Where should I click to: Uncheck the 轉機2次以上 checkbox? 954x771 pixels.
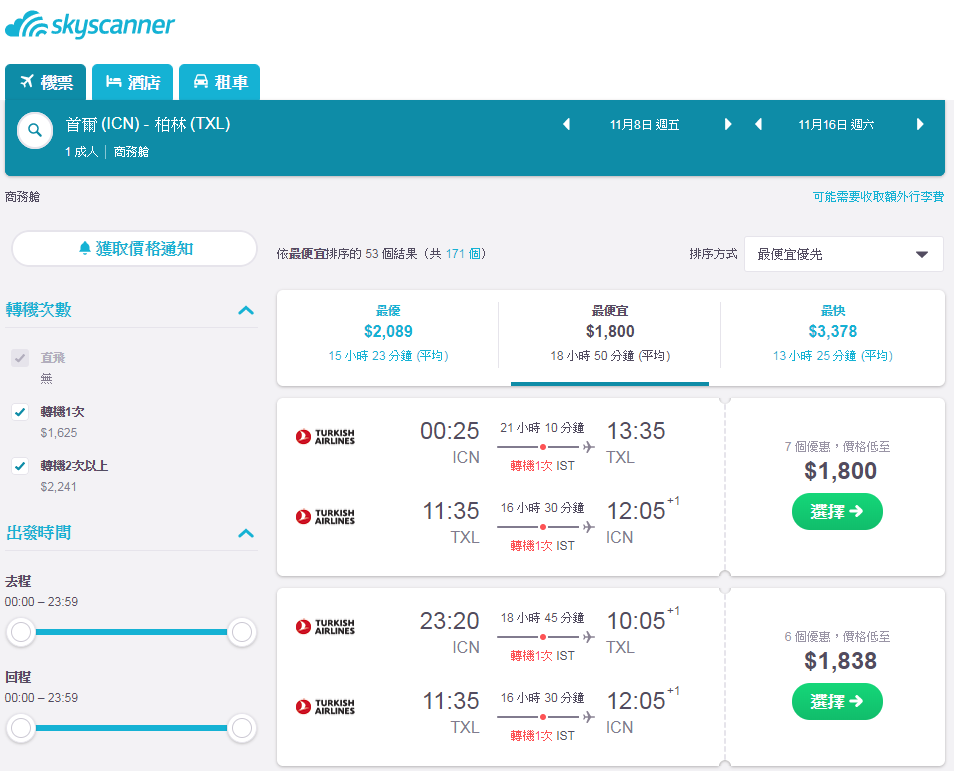tap(20, 466)
